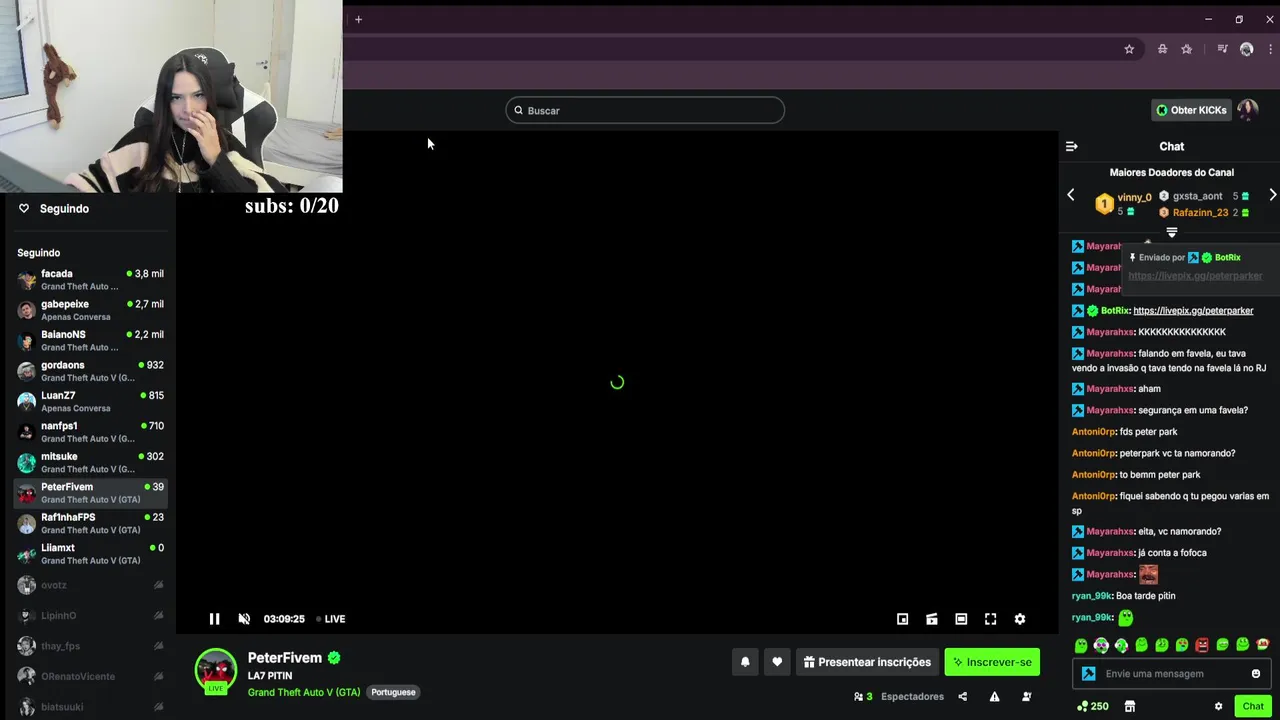Go to previous top donors page
Screen dimensions: 1280x720
(x=1071, y=195)
